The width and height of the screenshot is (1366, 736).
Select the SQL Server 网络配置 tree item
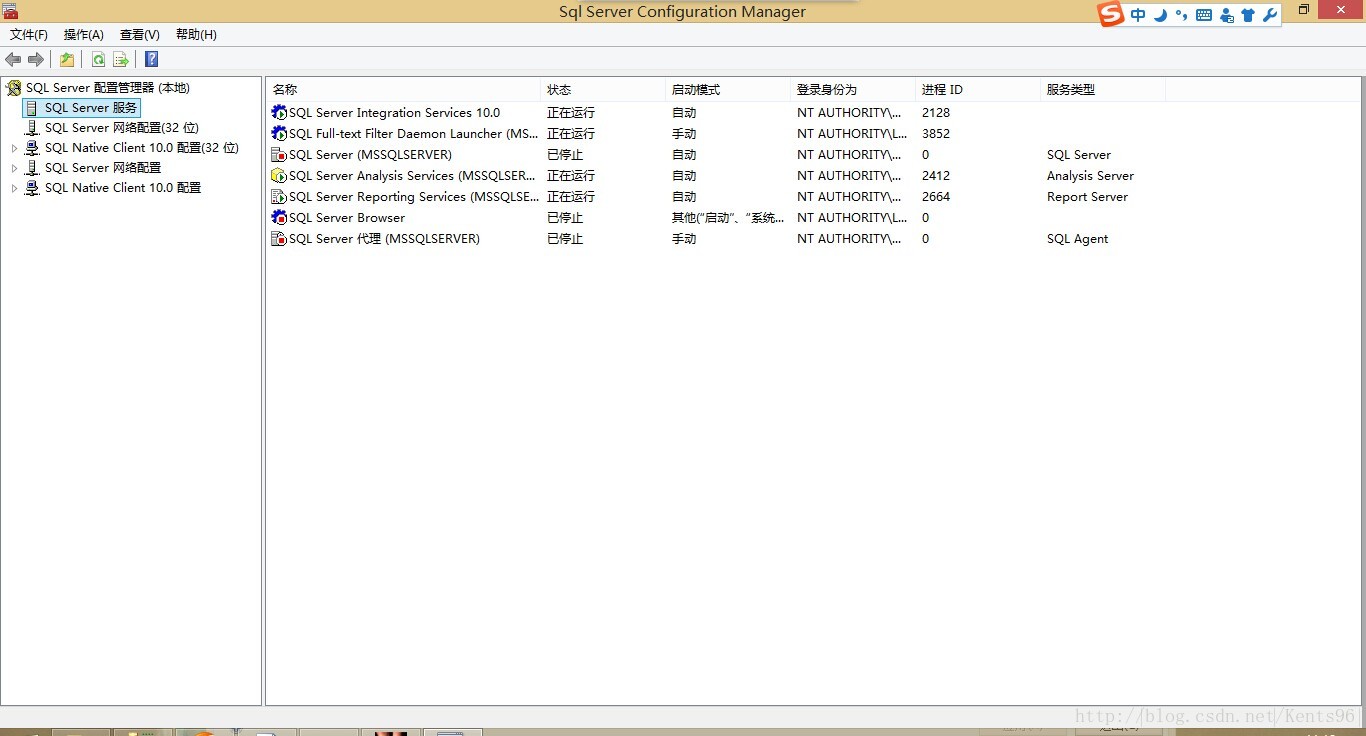click(103, 168)
